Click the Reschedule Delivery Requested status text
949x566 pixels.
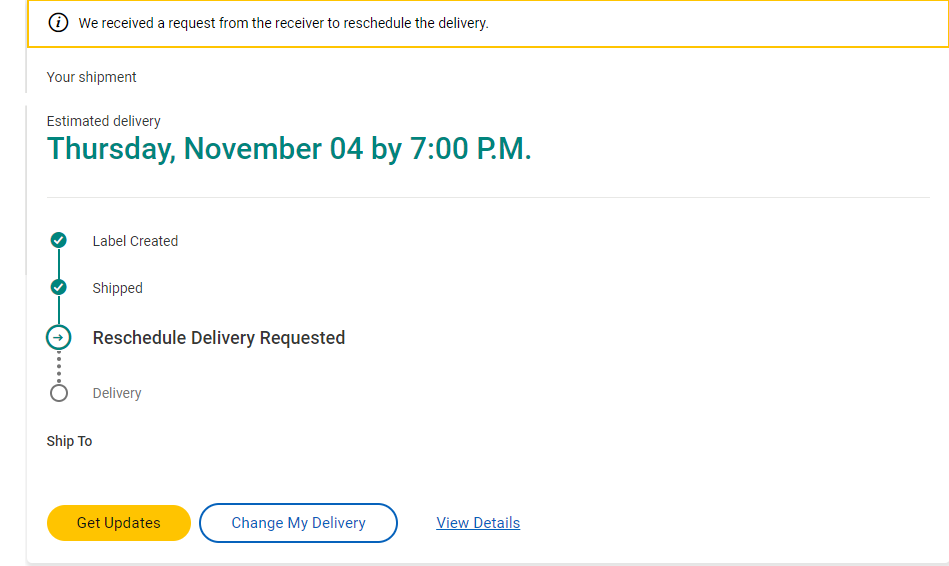pos(218,338)
